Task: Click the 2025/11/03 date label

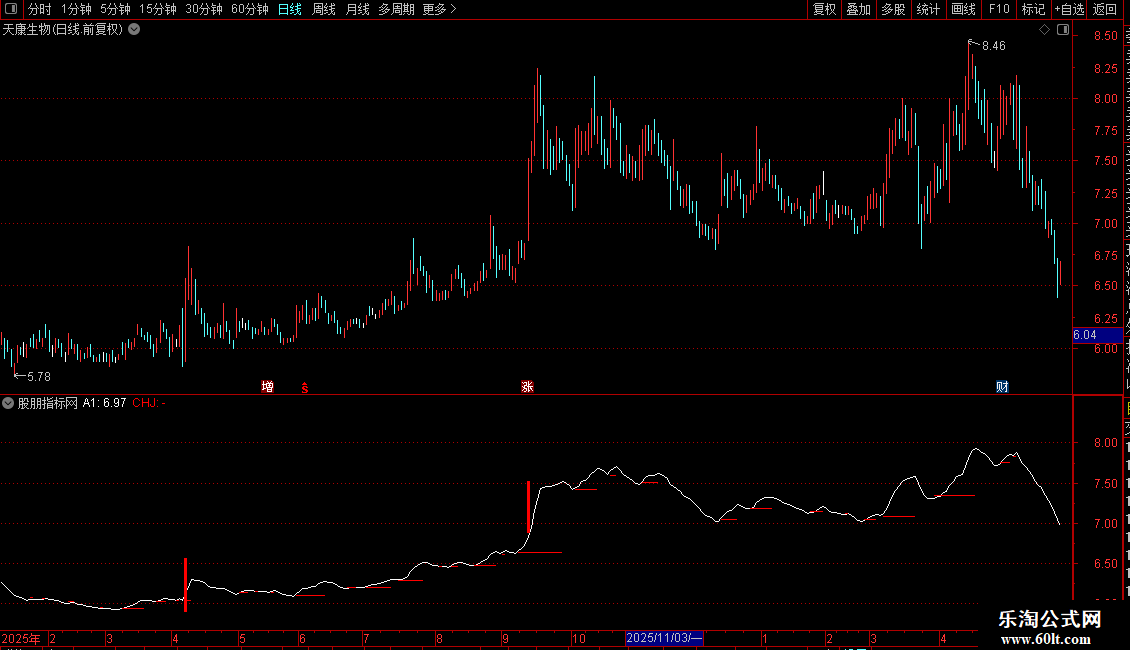Action: tap(664, 638)
